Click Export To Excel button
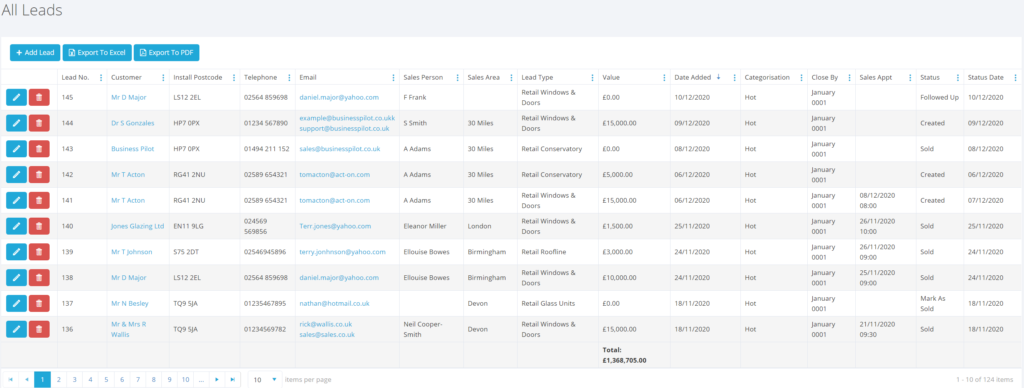The height and width of the screenshot is (388, 1024). [97, 52]
